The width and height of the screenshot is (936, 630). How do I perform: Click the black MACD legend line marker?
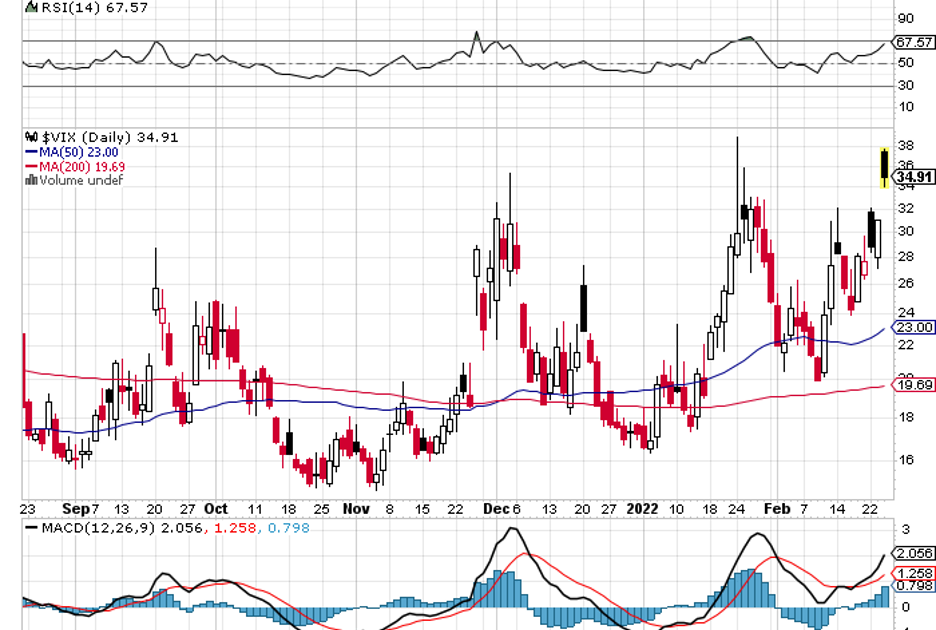[32, 528]
